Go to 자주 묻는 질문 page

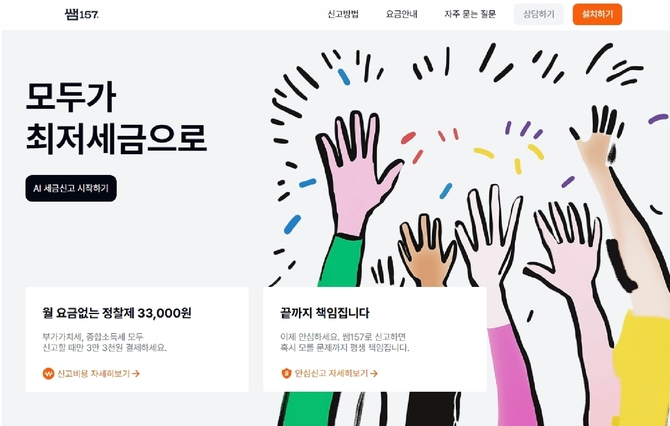(470, 14)
